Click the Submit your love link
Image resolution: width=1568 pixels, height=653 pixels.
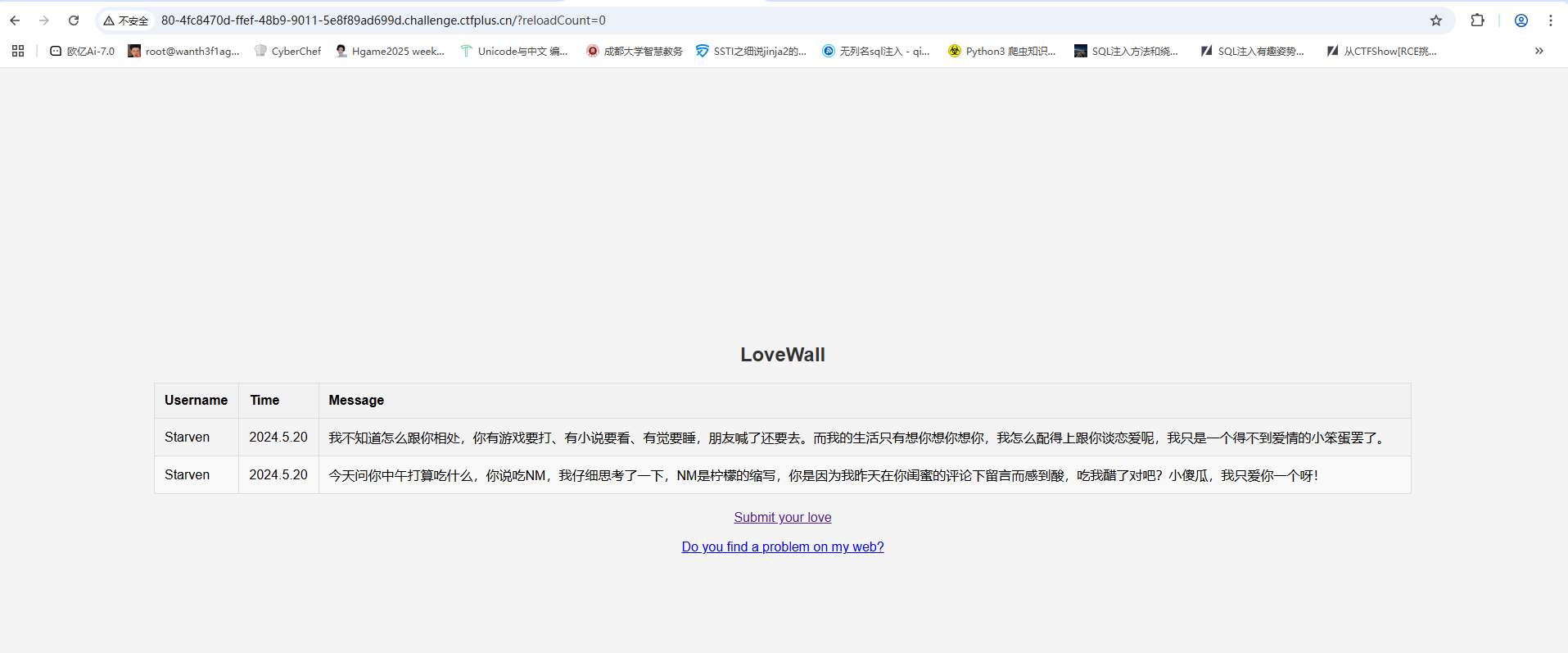click(782, 517)
